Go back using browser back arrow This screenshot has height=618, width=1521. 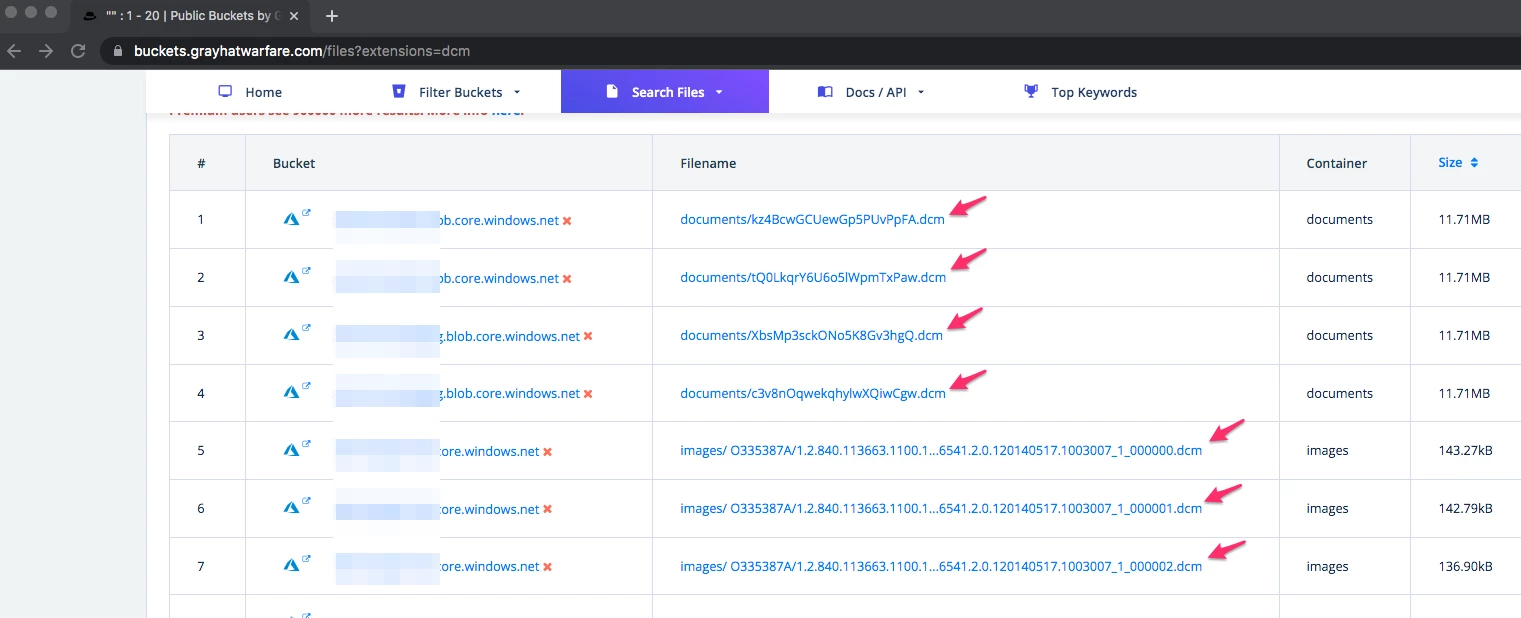coord(14,51)
